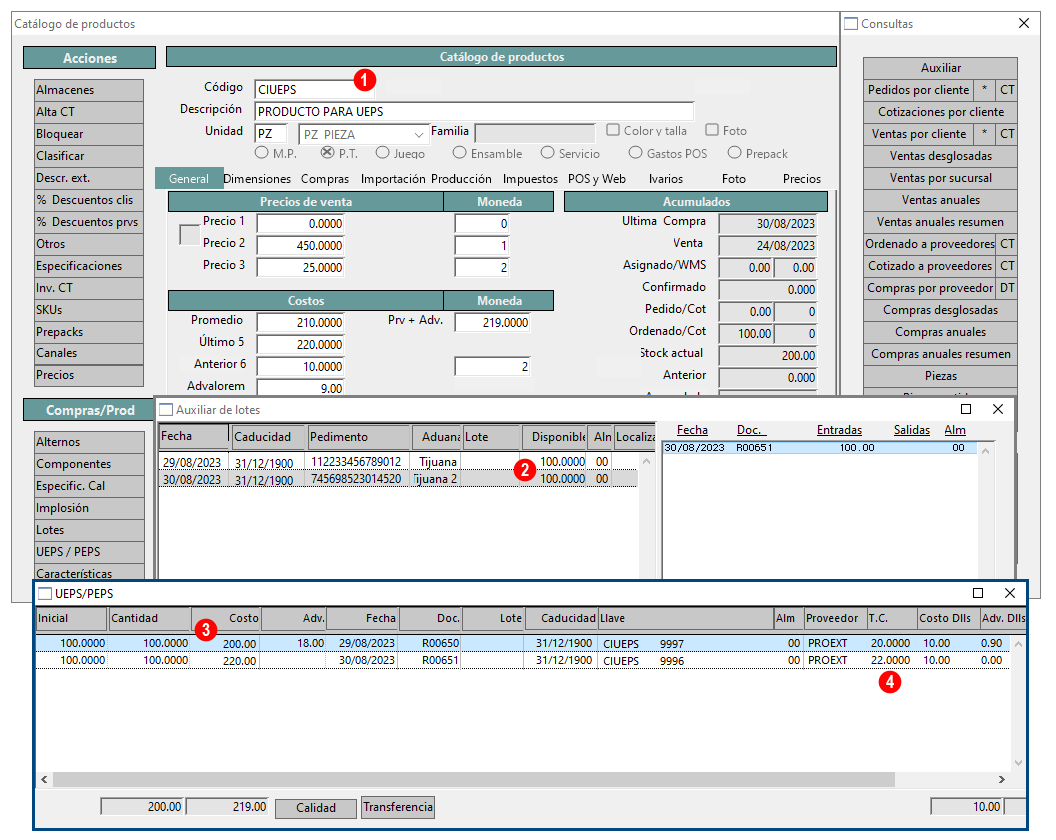The width and height of the screenshot is (1056, 840).
Task: Click the Ordenado a proveedores button
Action: point(929,244)
